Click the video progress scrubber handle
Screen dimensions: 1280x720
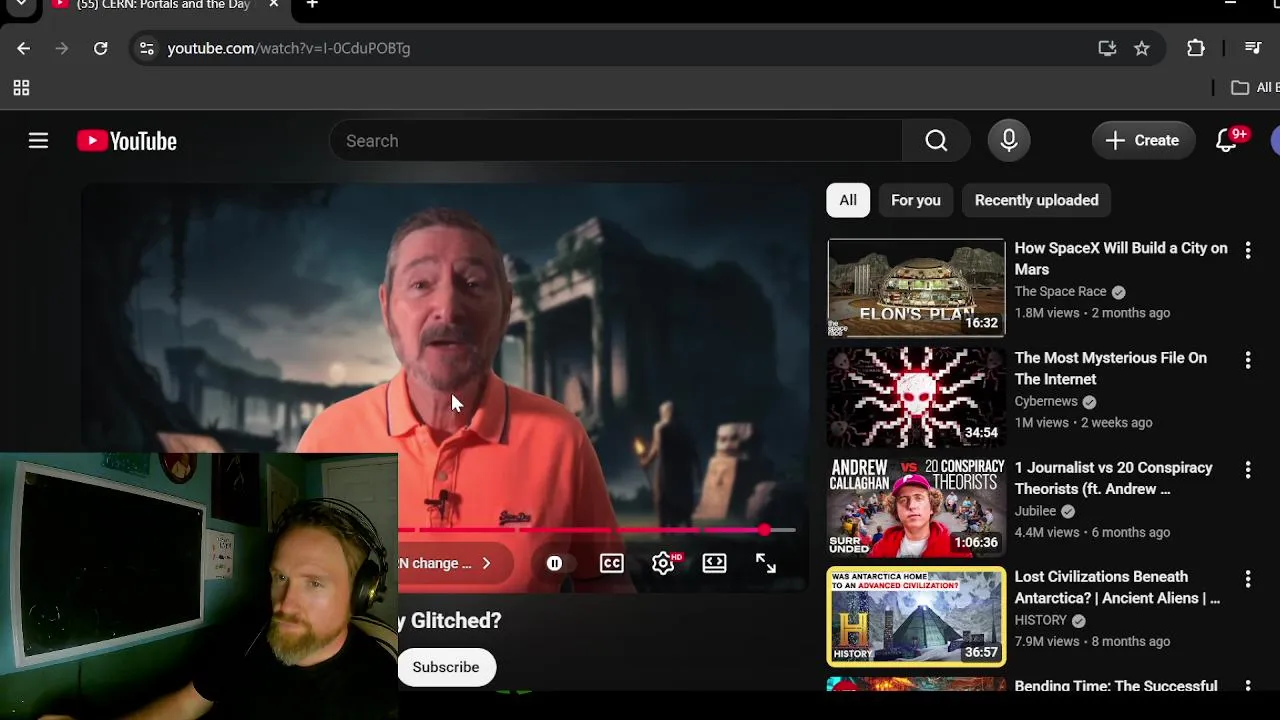pyautogui.click(x=764, y=530)
